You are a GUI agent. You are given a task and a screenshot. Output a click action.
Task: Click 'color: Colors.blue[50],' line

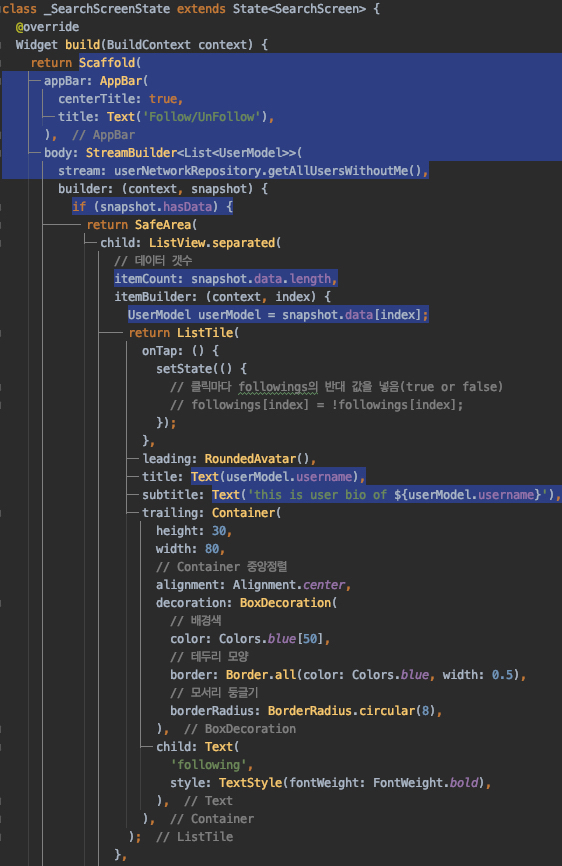click(x=251, y=638)
